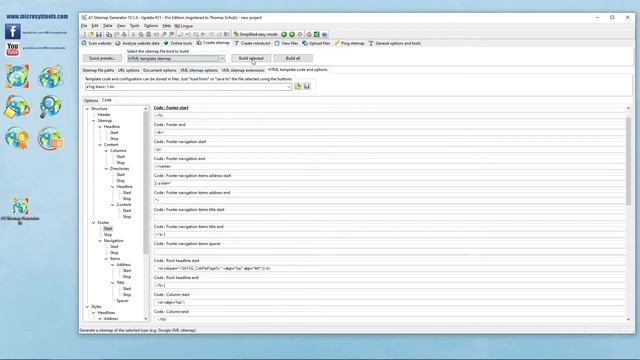This screenshot has width=640, height=360.
Task: Select Spacer tree item under Items
Action: point(122,301)
